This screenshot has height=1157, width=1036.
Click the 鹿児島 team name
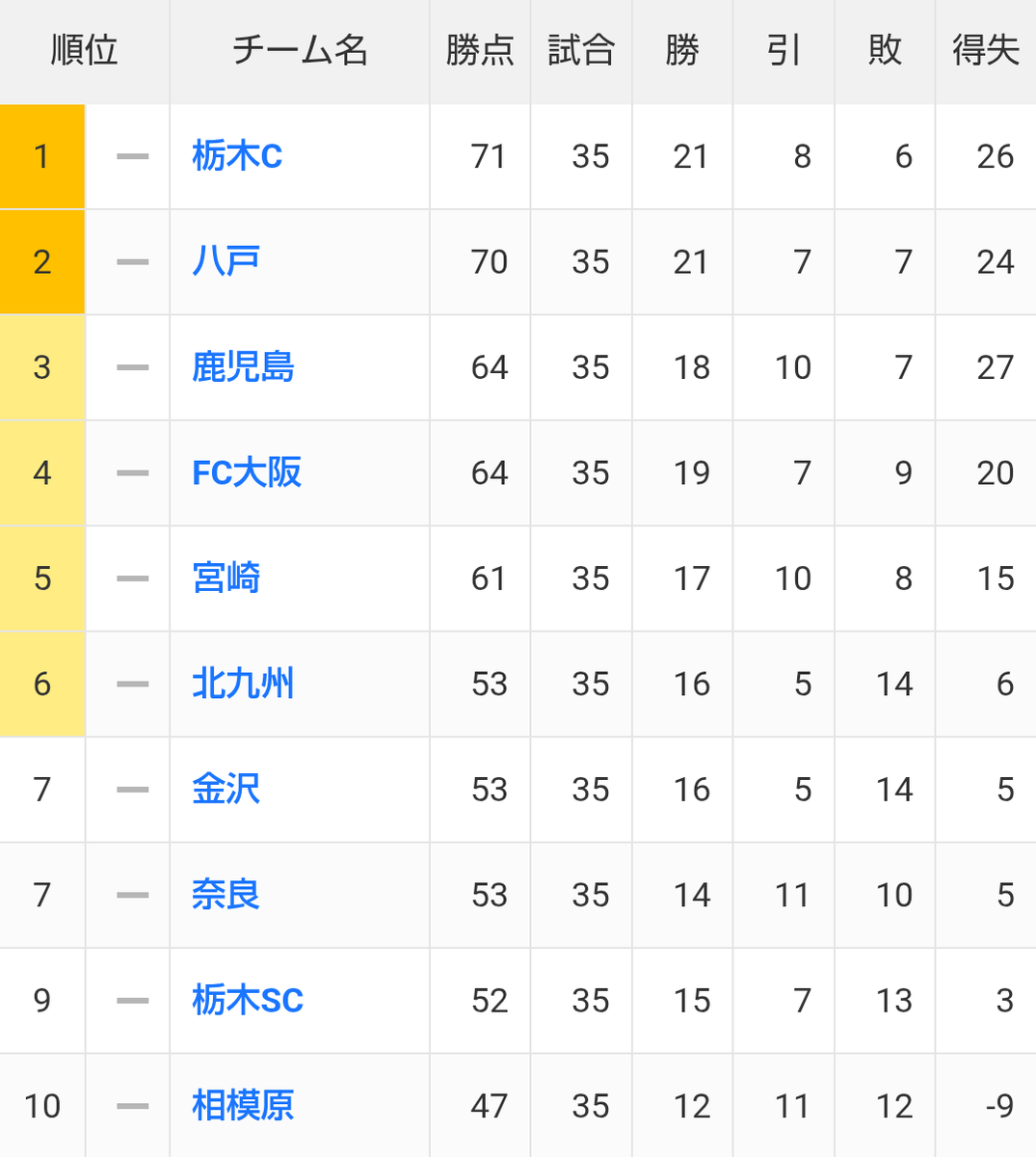243,367
